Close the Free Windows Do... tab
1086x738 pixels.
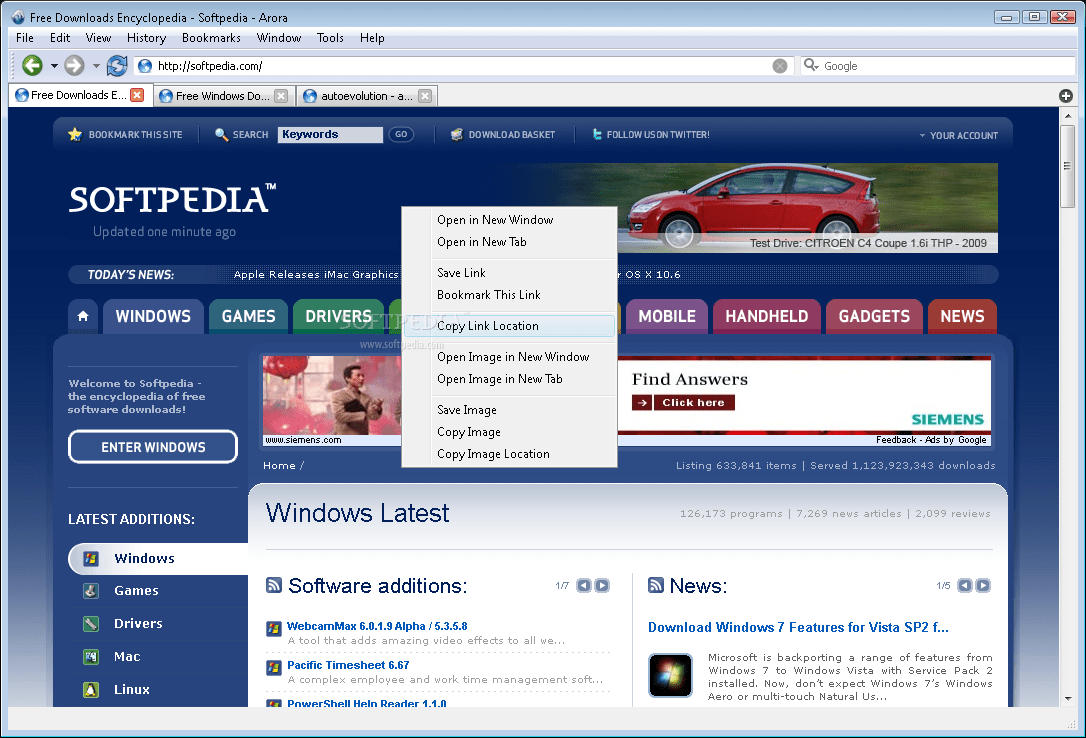coord(281,96)
